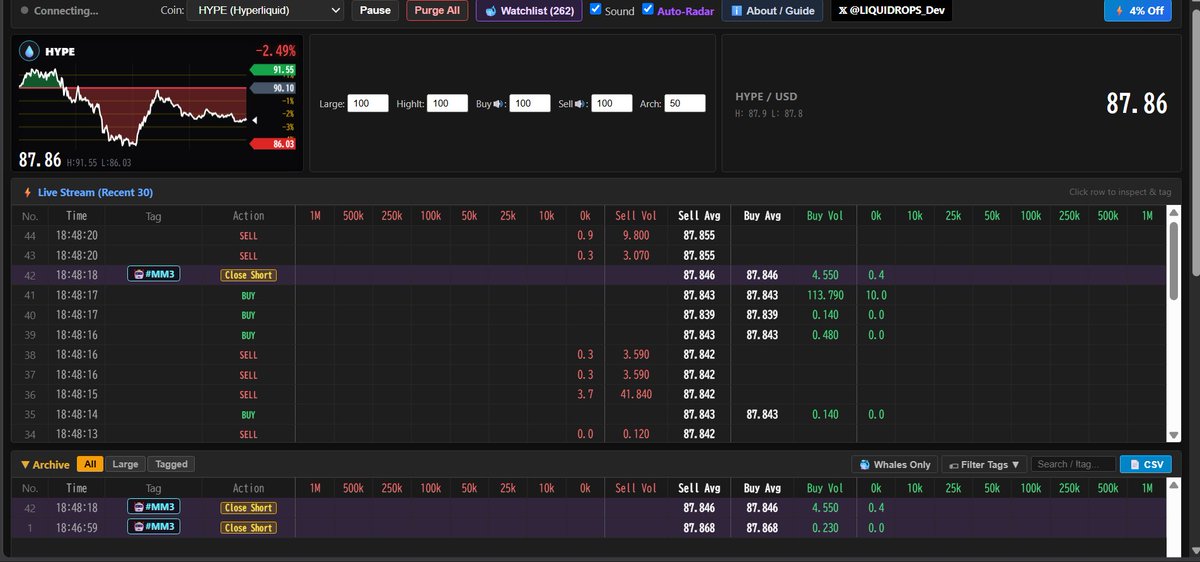Focus the Buy sound threshold input
The image size is (1200, 562).
click(x=530, y=104)
